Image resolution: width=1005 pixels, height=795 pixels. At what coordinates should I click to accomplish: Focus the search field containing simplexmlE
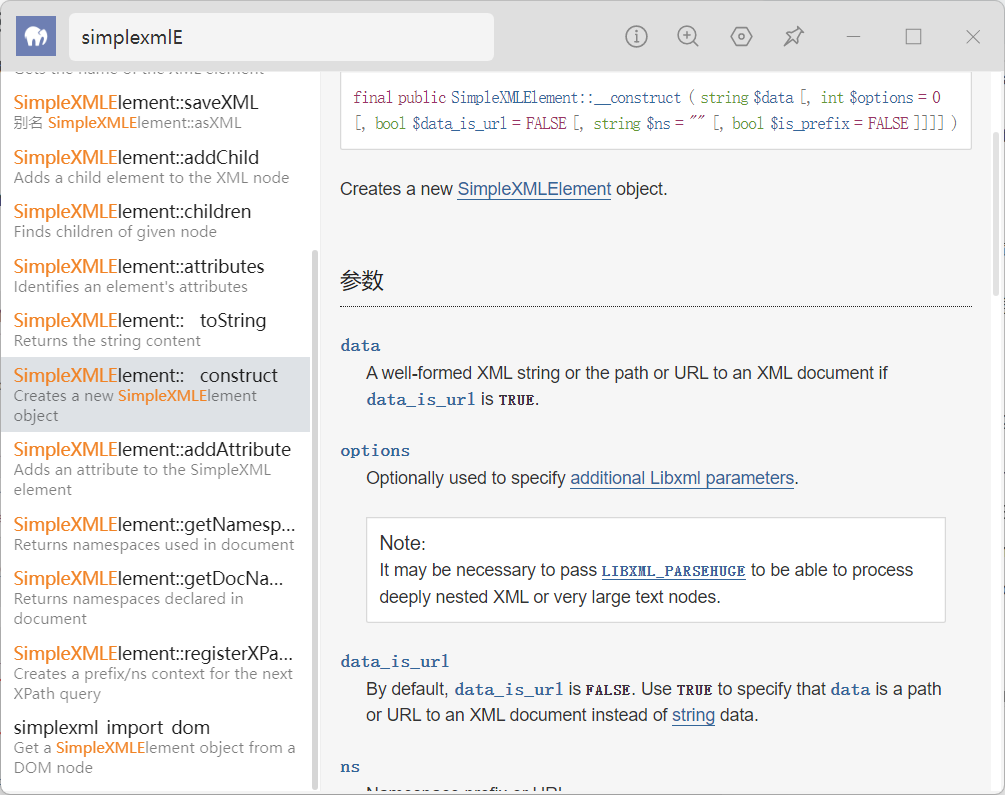(x=281, y=37)
